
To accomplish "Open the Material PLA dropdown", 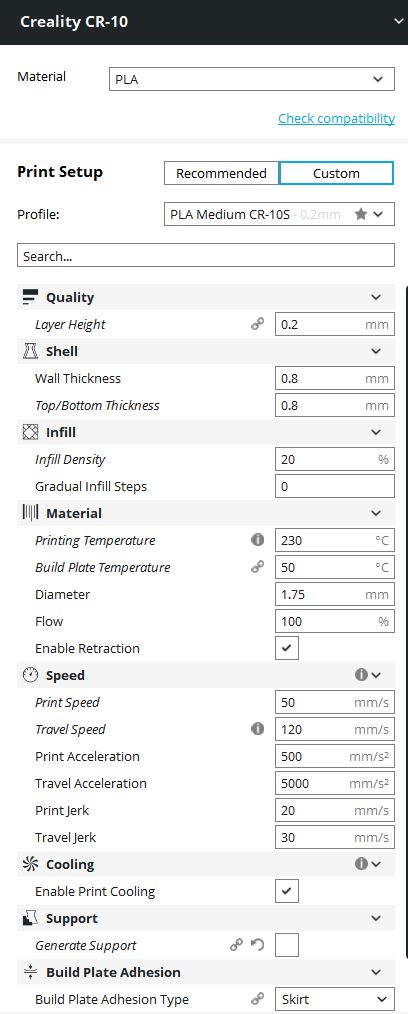I will 252,80.
